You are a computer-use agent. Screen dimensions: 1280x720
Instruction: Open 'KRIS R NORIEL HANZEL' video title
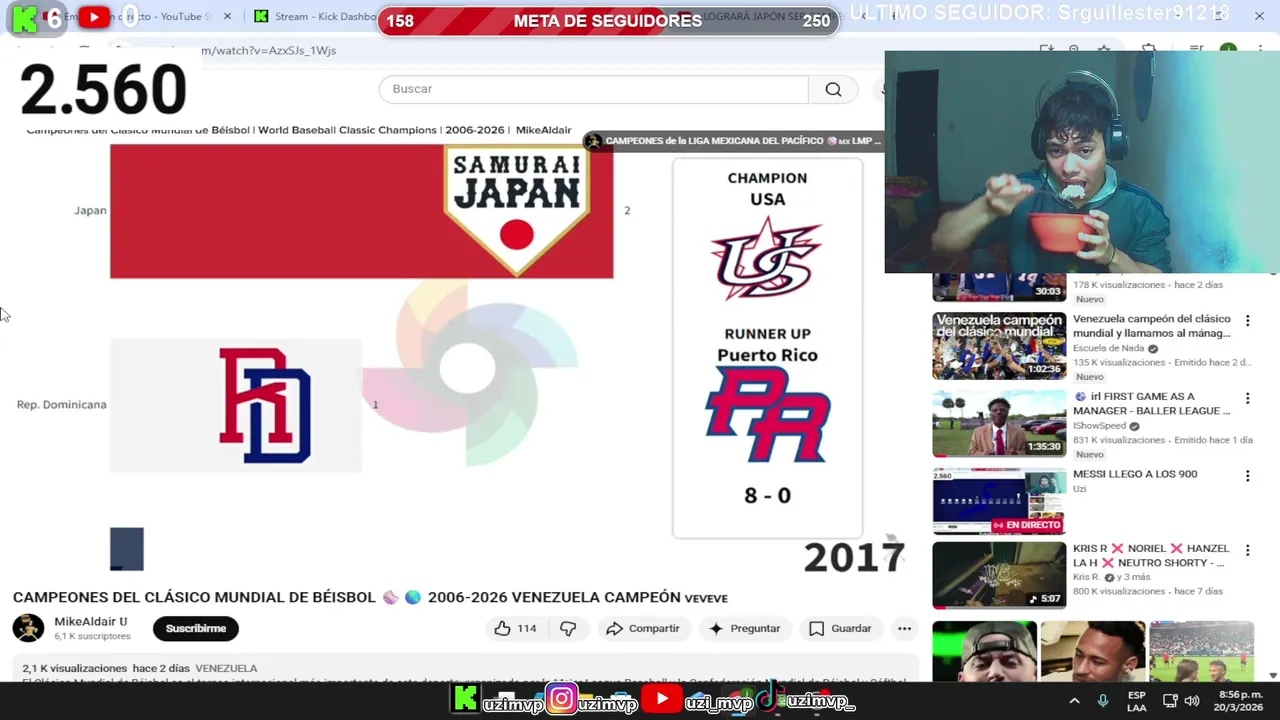pyautogui.click(x=1151, y=555)
